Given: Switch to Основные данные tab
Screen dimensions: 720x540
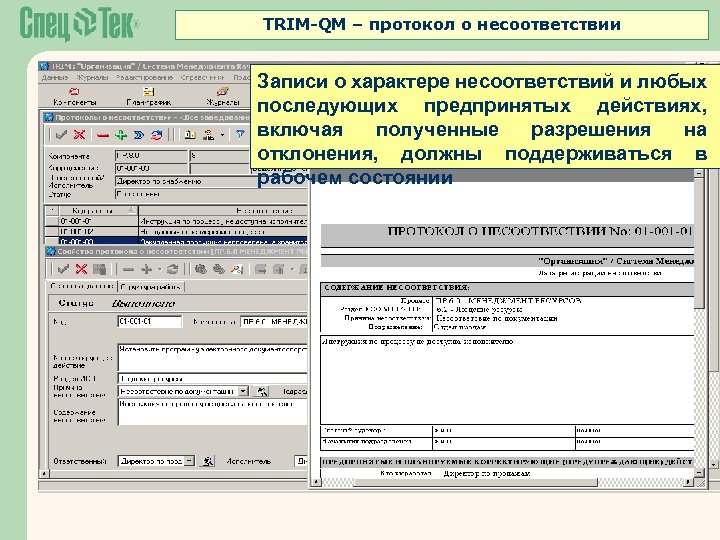Looking at the screenshot, I should click(x=82, y=286).
